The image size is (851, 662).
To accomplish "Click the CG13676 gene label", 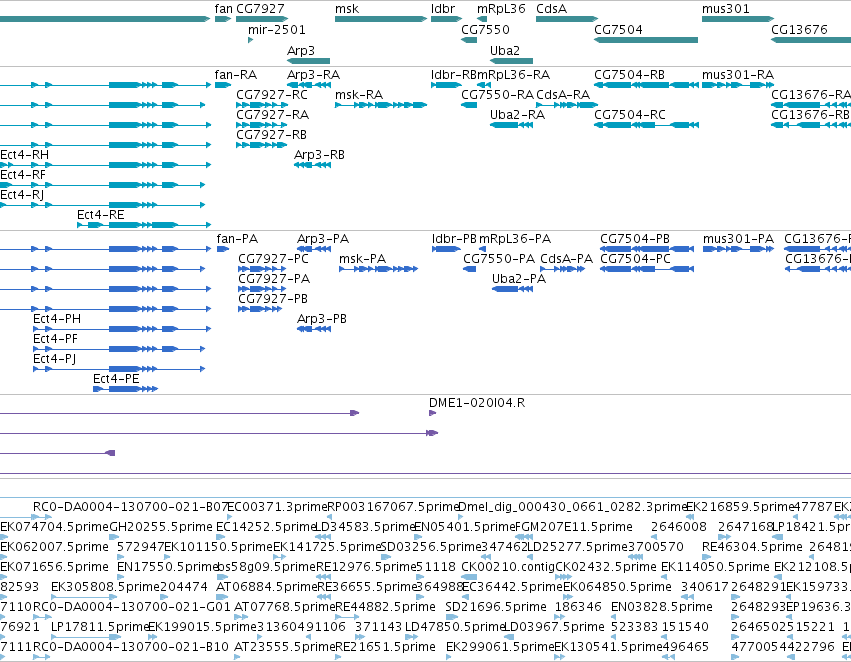I will pyautogui.click(x=799, y=29).
